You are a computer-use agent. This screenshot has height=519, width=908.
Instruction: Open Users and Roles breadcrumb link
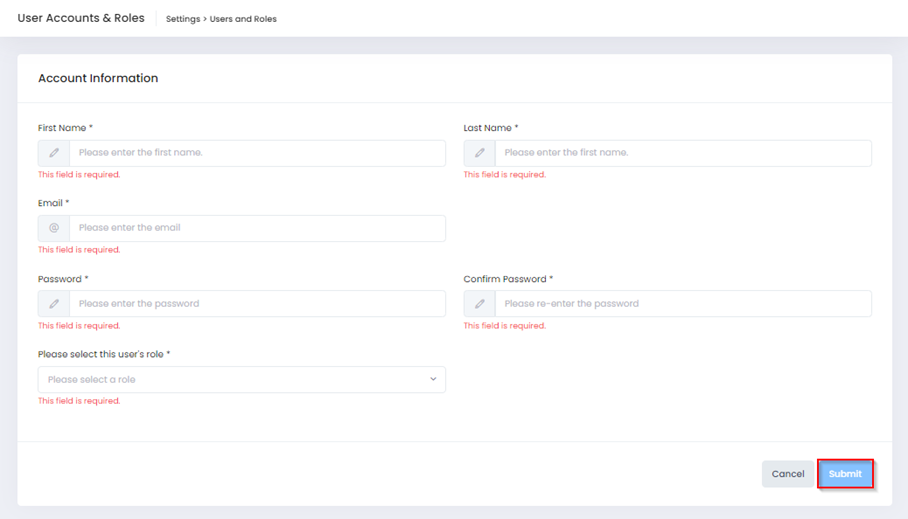(x=243, y=19)
